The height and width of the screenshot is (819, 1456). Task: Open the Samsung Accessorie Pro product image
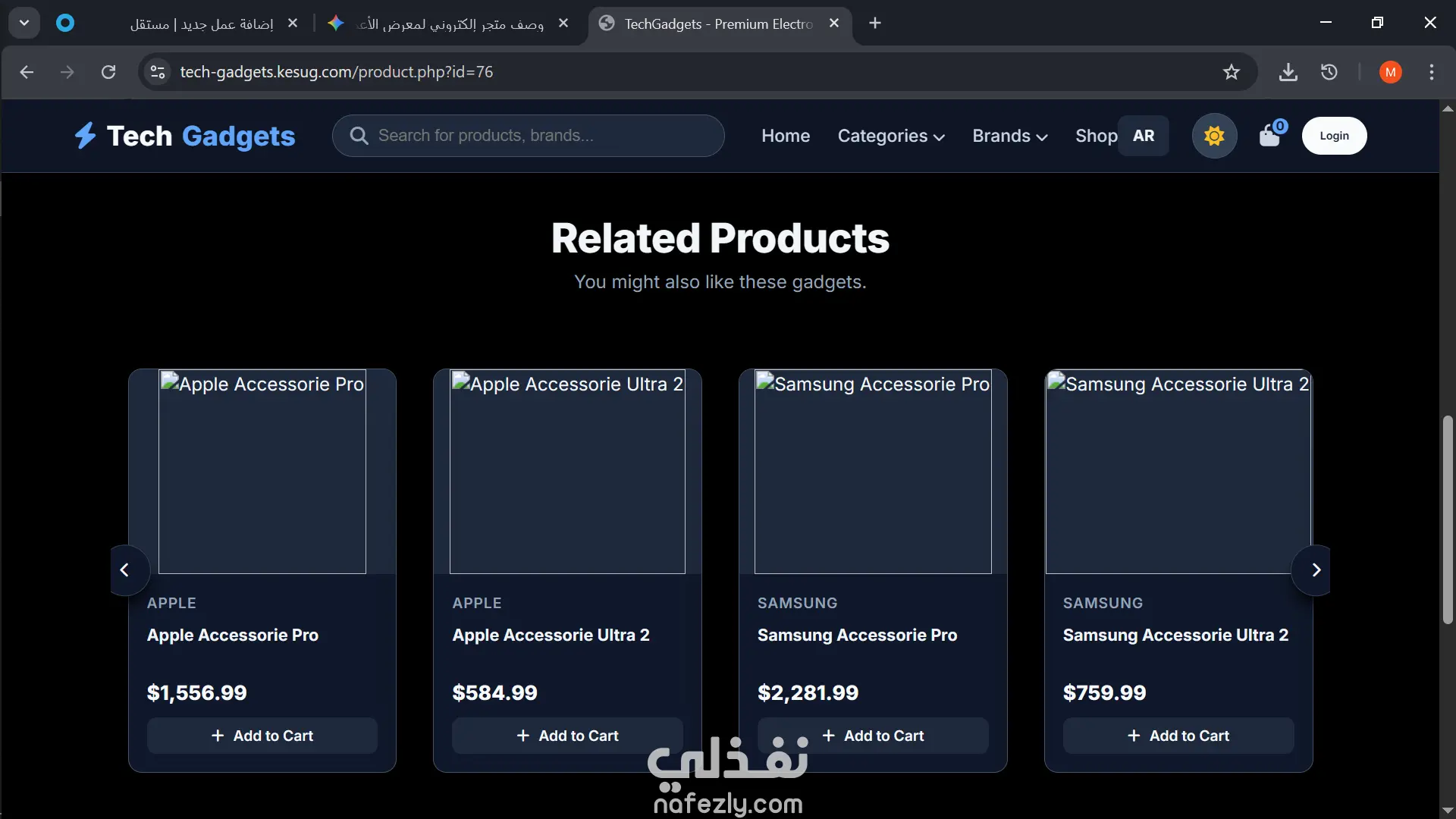[x=873, y=472]
